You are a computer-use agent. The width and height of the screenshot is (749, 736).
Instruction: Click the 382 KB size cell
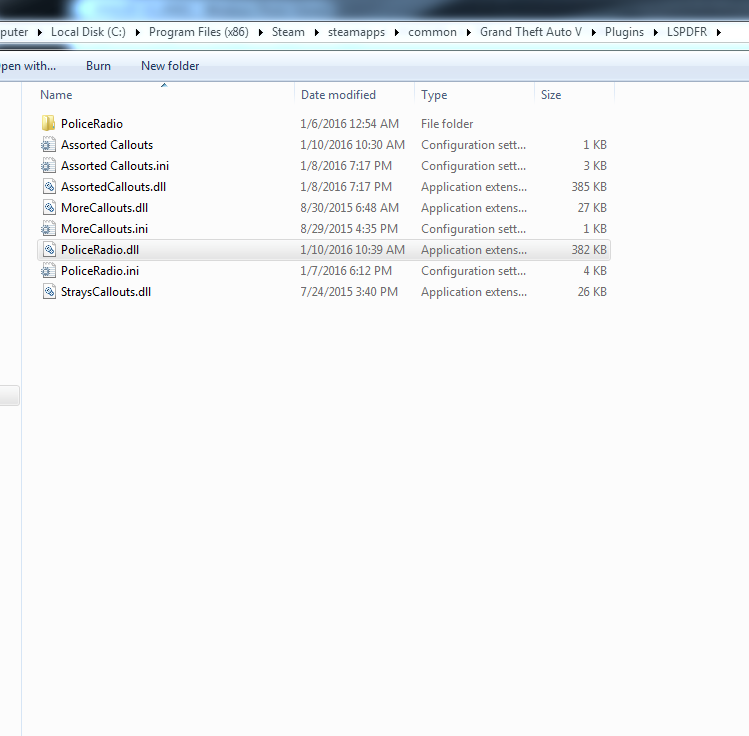click(x=589, y=250)
